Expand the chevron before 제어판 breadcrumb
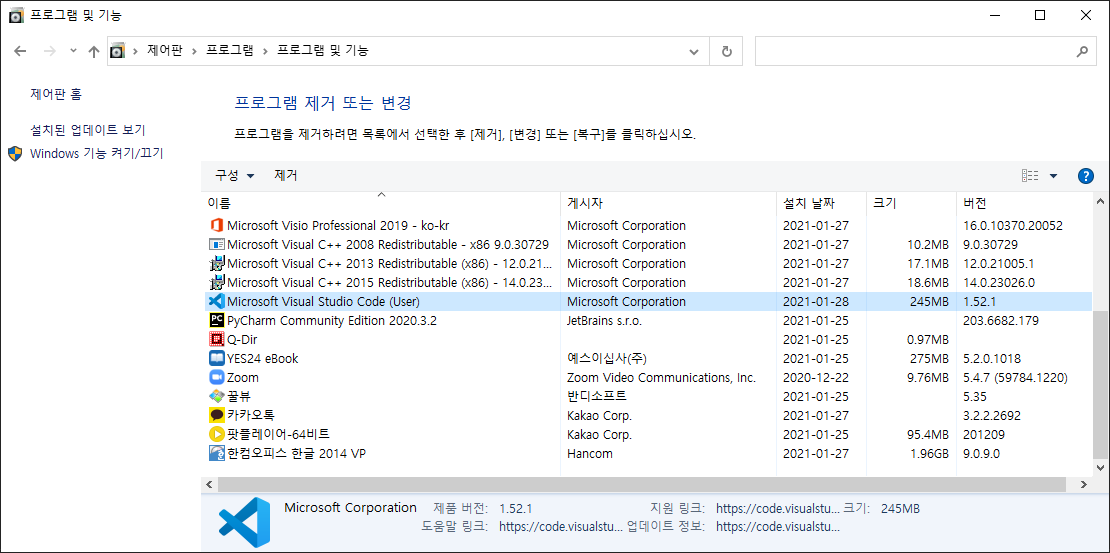This screenshot has height=553, width=1110. pos(135,51)
